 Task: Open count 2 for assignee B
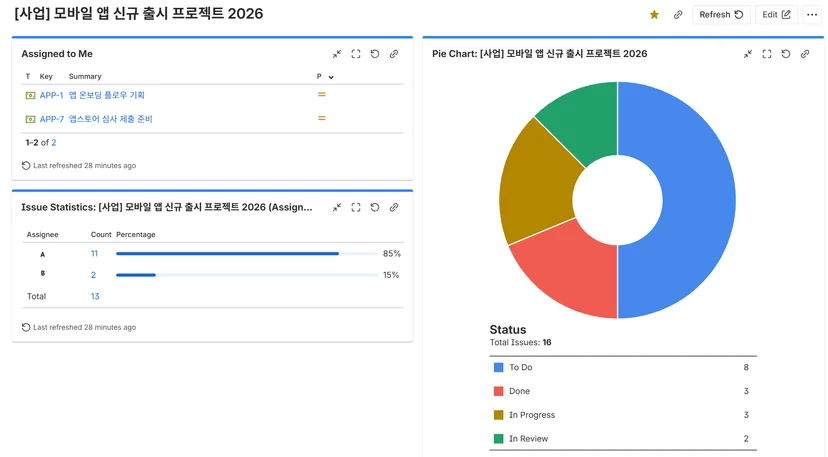click(93, 275)
